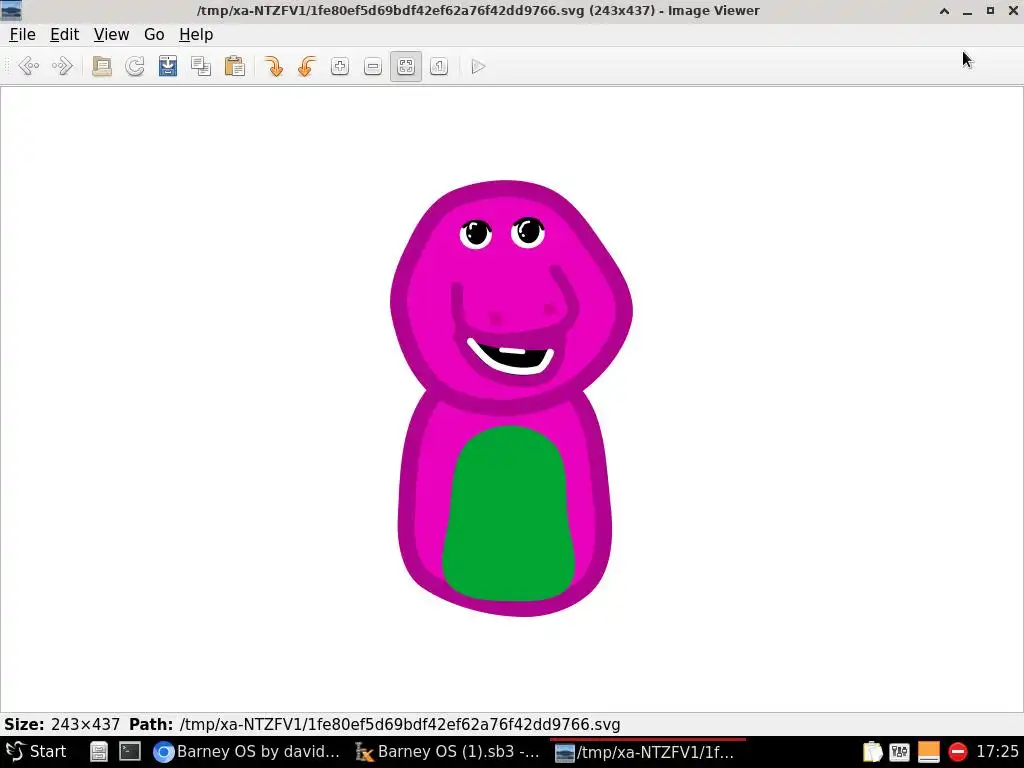Click the red stop tray icon
This screenshot has height=768, width=1024.
click(957, 752)
